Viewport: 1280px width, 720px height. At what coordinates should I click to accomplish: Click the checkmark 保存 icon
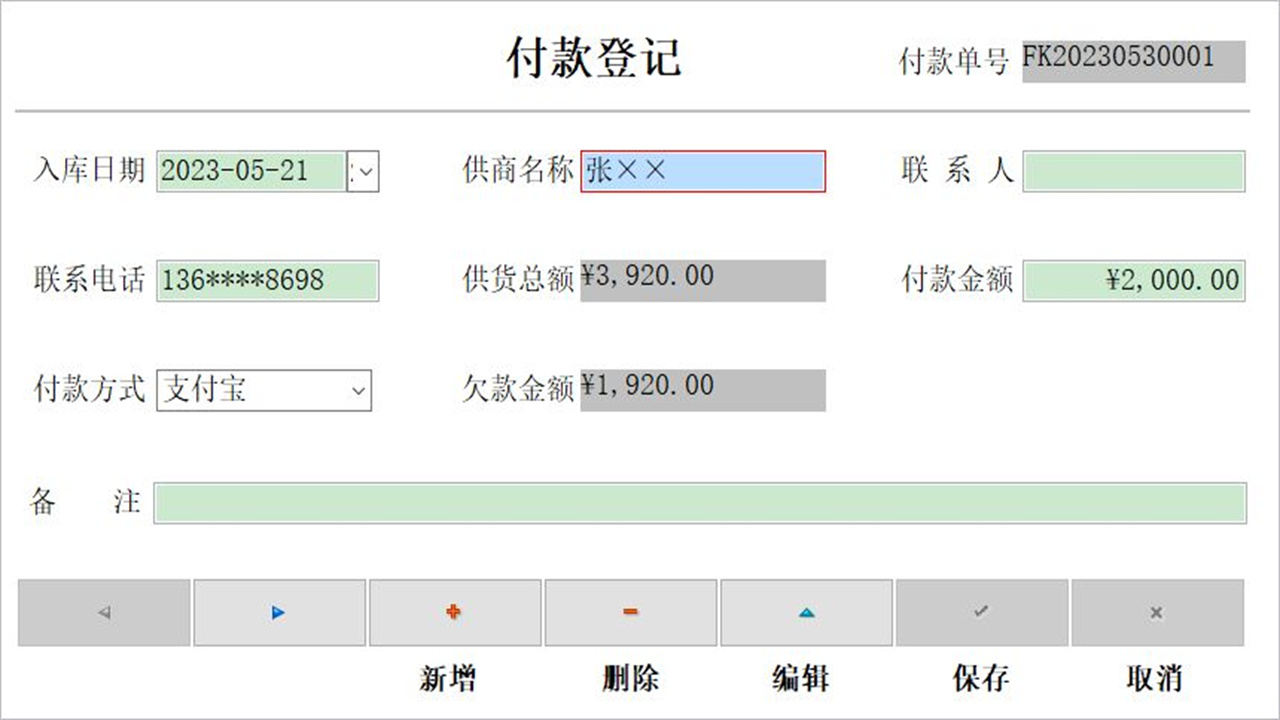click(981, 612)
